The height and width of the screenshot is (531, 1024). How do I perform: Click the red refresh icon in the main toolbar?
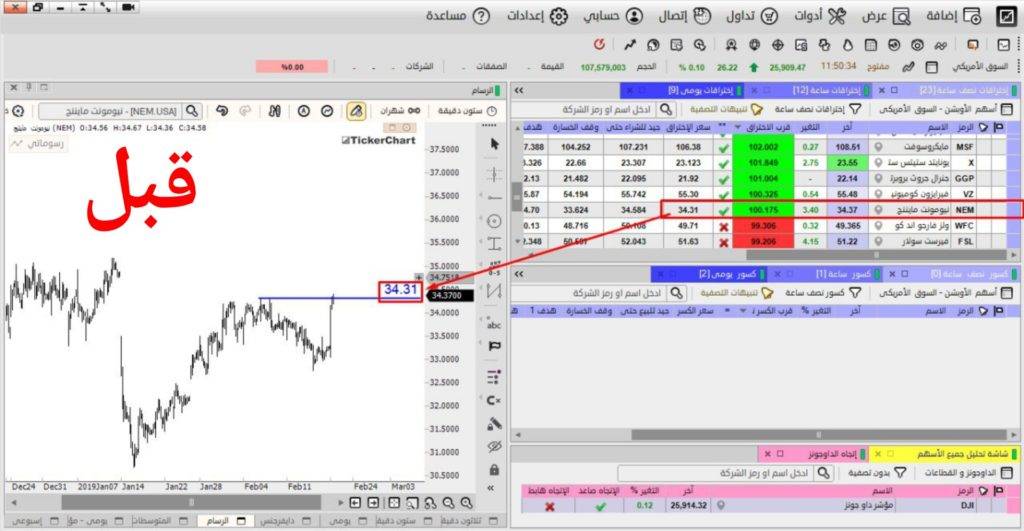click(600, 44)
